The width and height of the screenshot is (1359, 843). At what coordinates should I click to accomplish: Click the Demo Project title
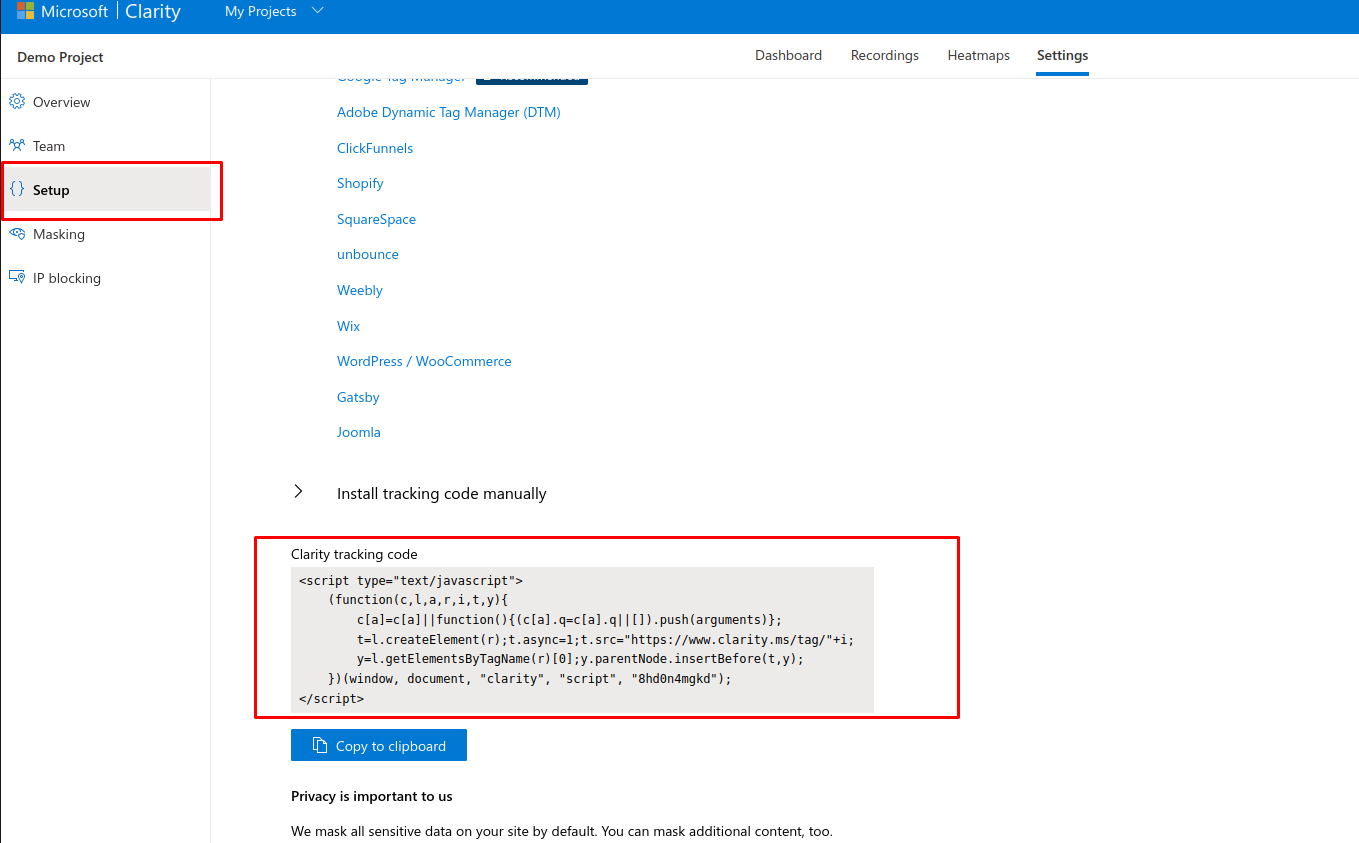pos(60,57)
